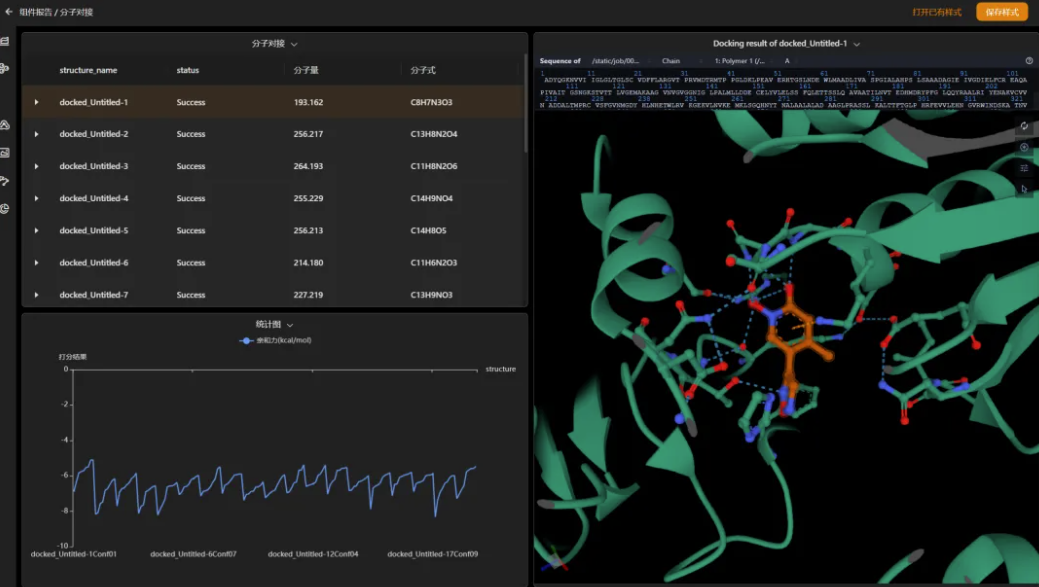Expand the docked_Untitled-5 row
1039x587 pixels.
36,231
